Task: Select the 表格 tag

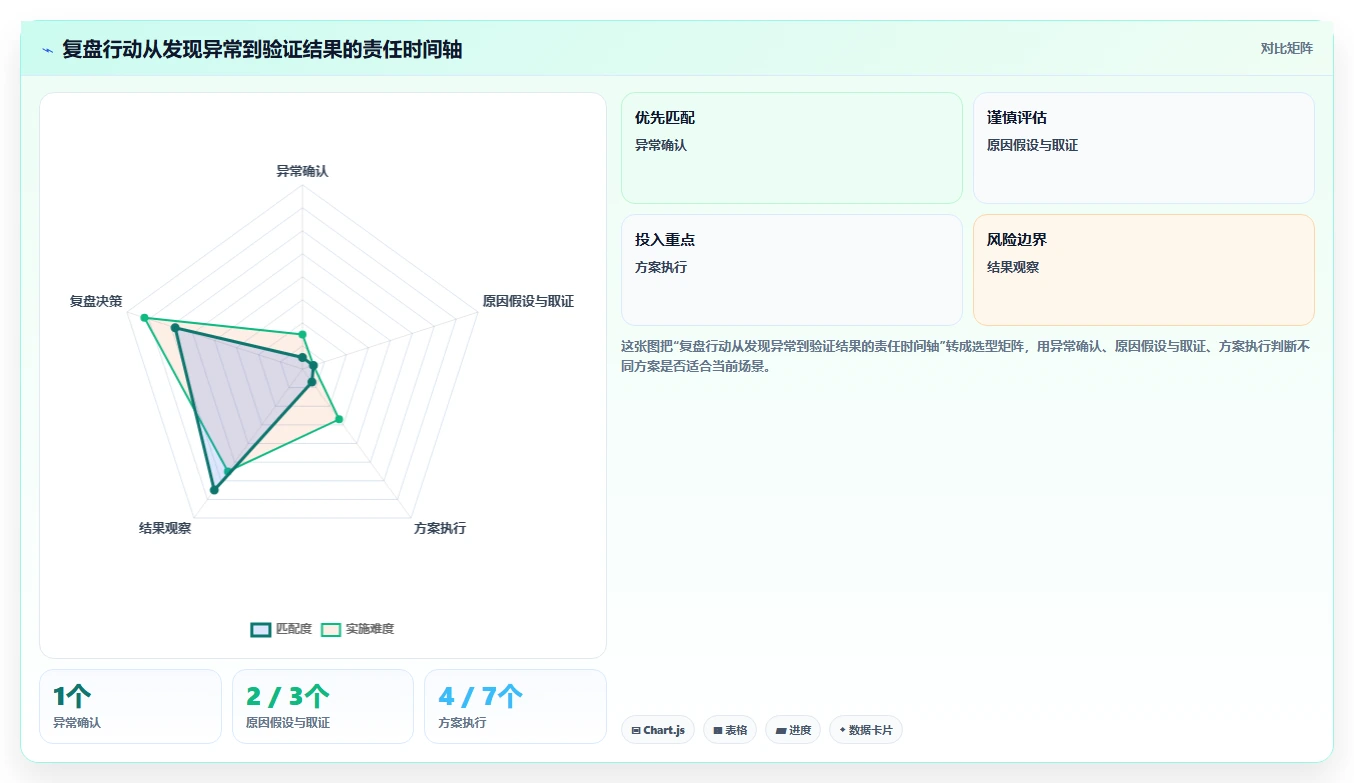Action: pyautogui.click(x=731, y=730)
